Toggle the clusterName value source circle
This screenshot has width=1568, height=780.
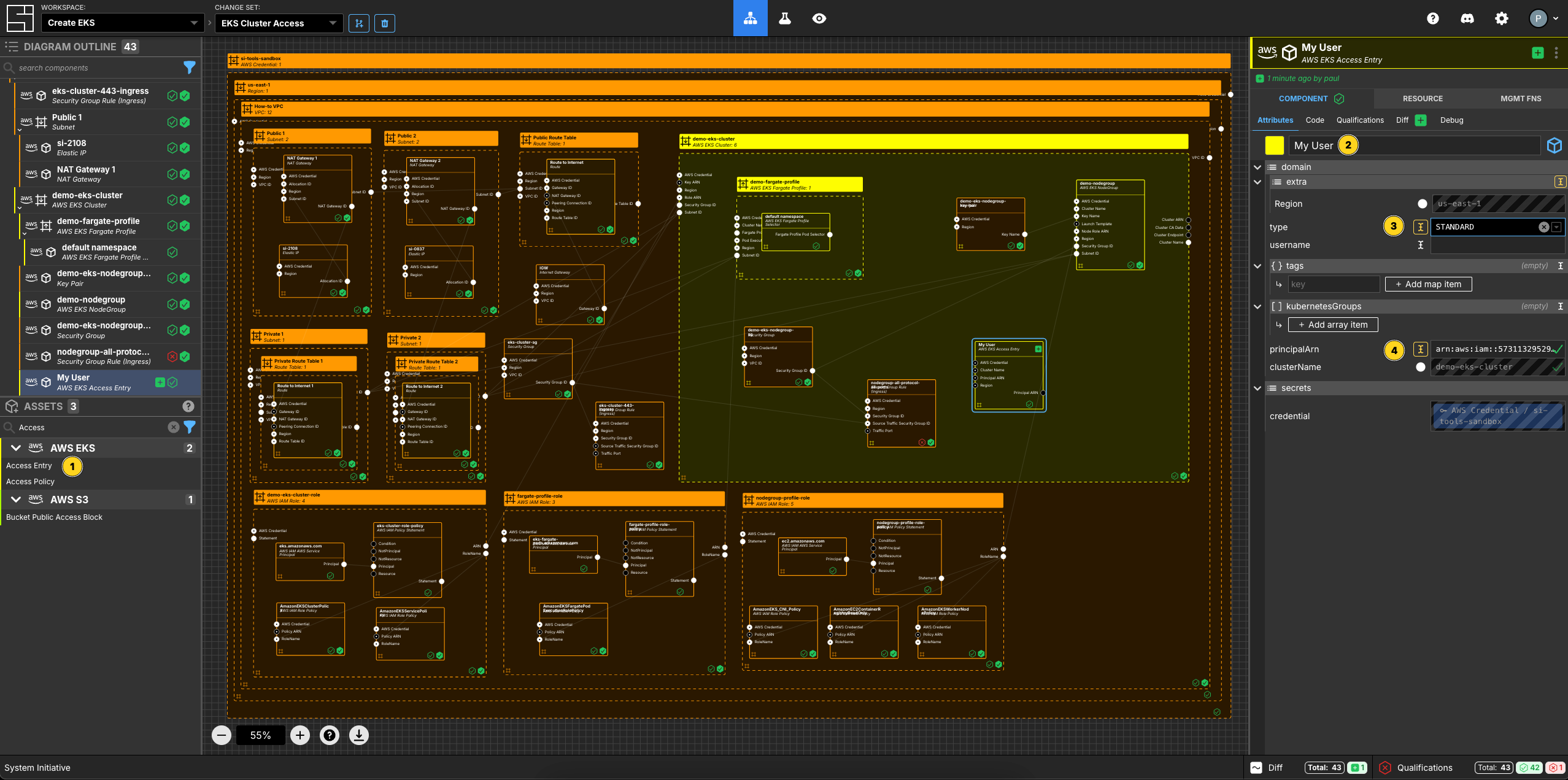[1421, 367]
